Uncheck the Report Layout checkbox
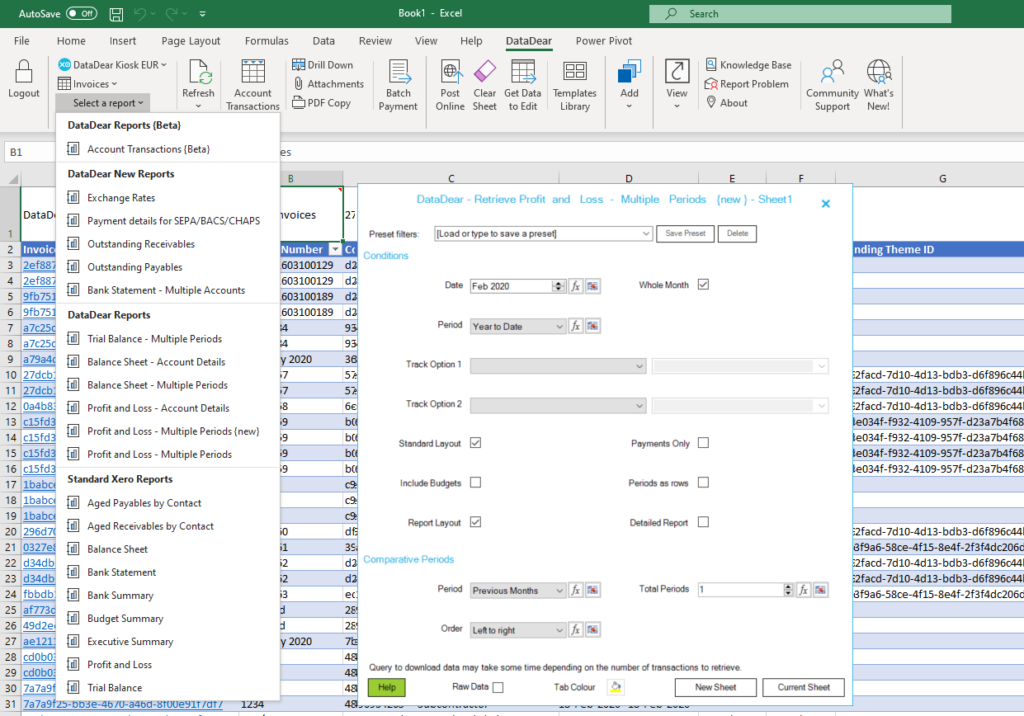 (475, 522)
